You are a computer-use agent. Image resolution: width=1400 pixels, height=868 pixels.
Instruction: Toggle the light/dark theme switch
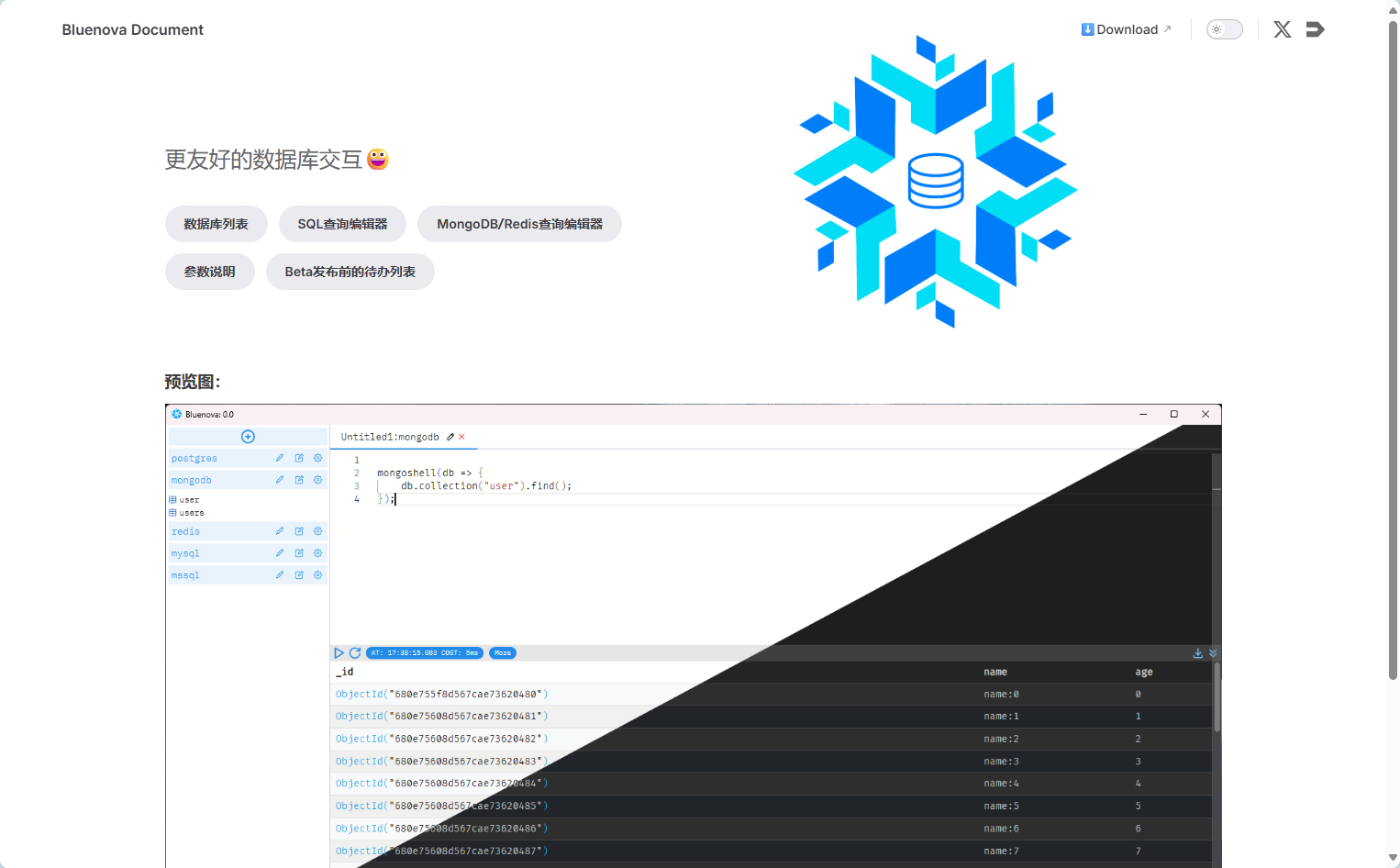click(1224, 29)
